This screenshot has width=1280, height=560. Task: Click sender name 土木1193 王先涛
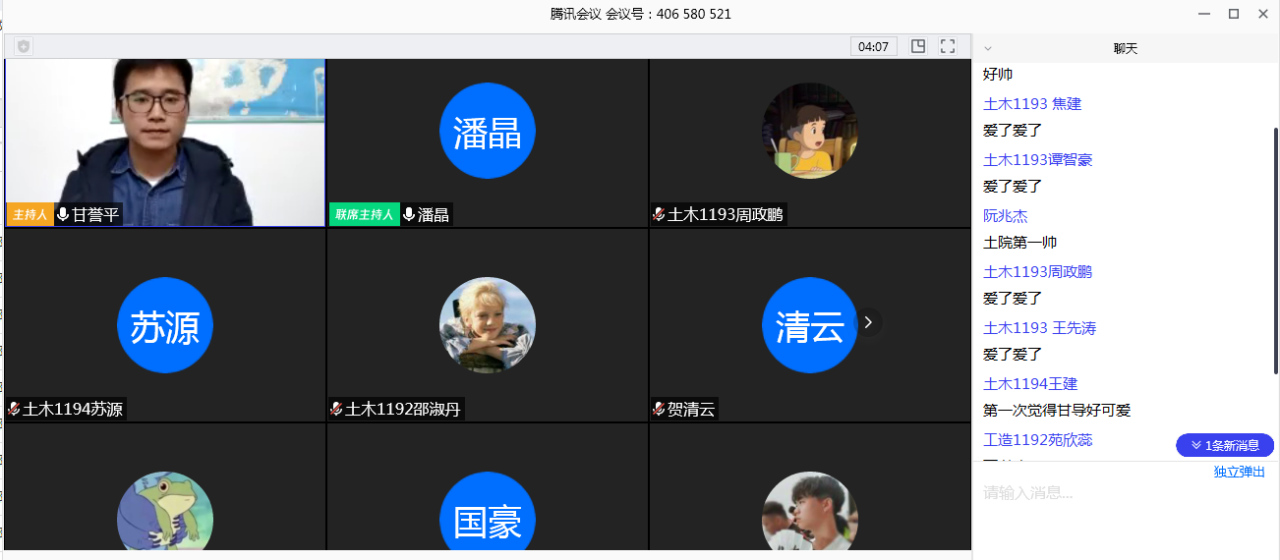[x=1040, y=328]
